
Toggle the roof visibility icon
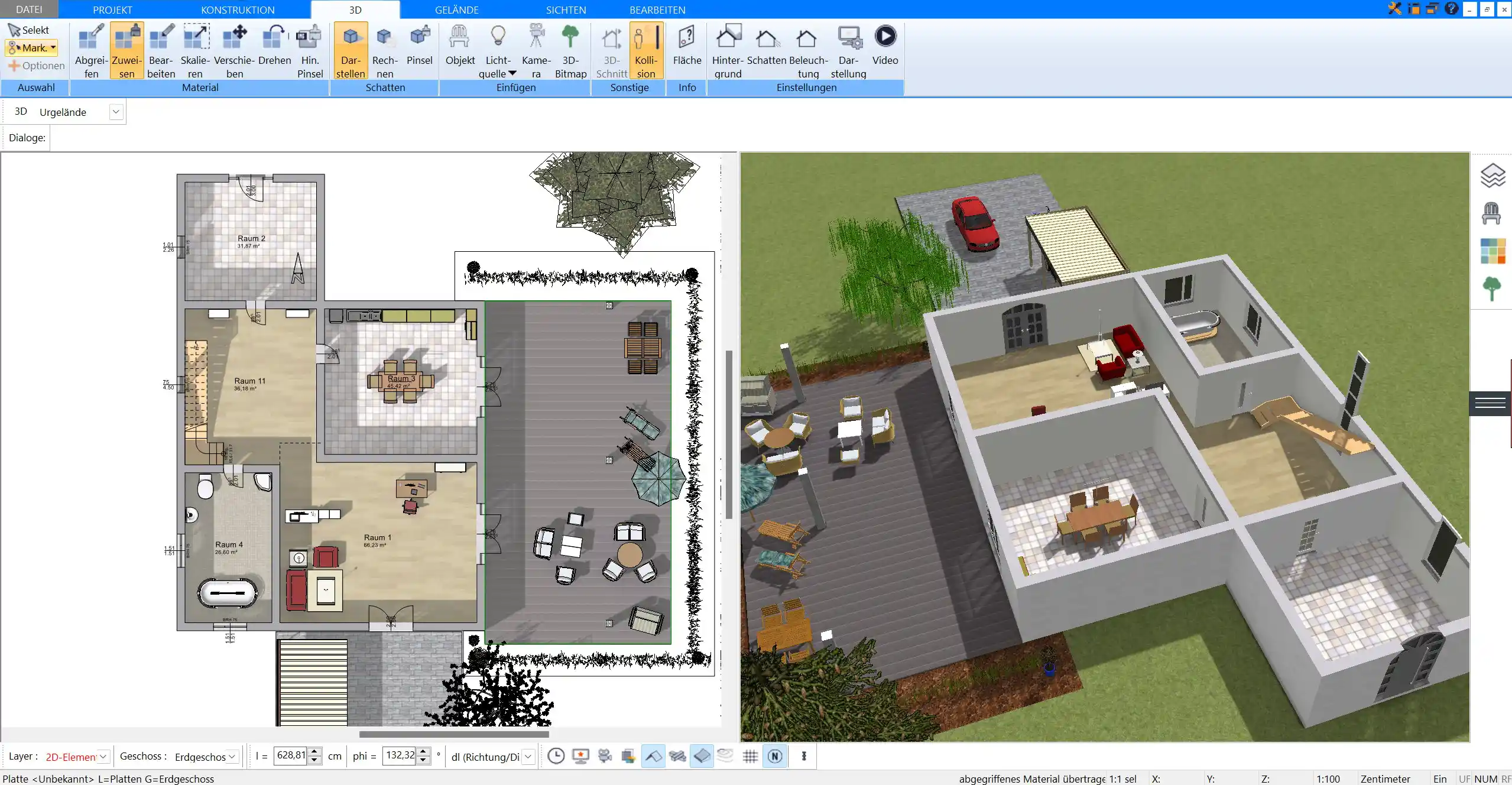(x=653, y=756)
